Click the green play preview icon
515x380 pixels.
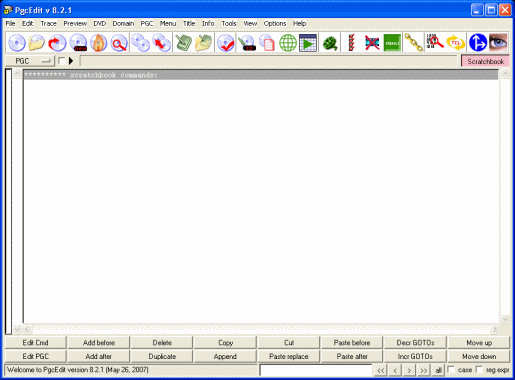pos(308,43)
